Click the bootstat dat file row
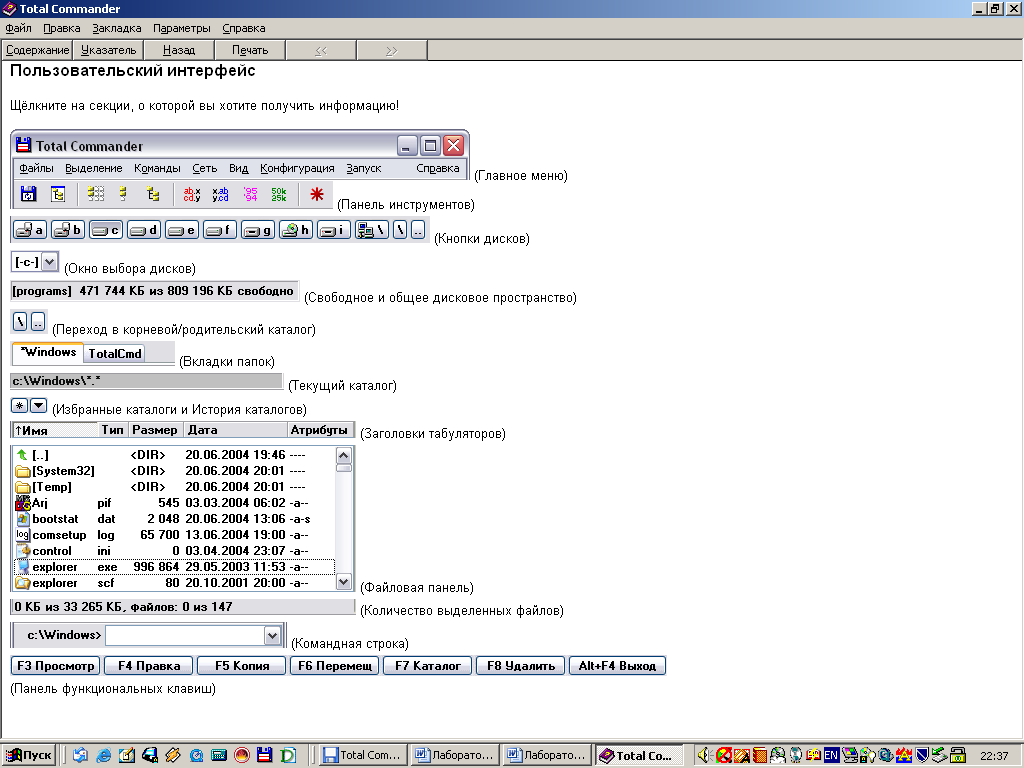Viewport: 1024px width, 768px height. click(x=174, y=519)
